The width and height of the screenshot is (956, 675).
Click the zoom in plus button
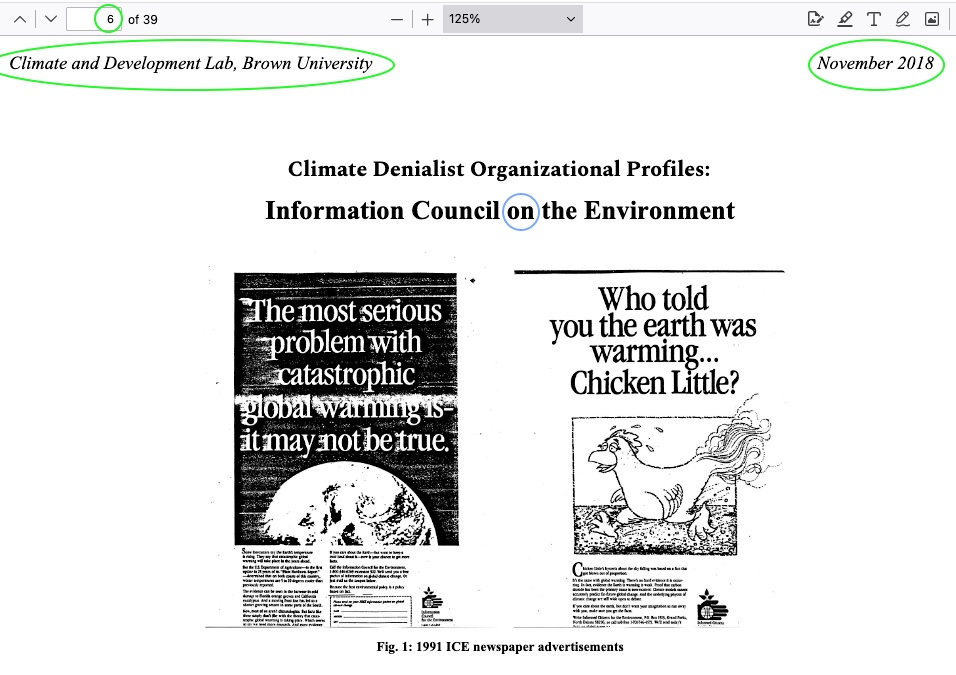pos(428,19)
